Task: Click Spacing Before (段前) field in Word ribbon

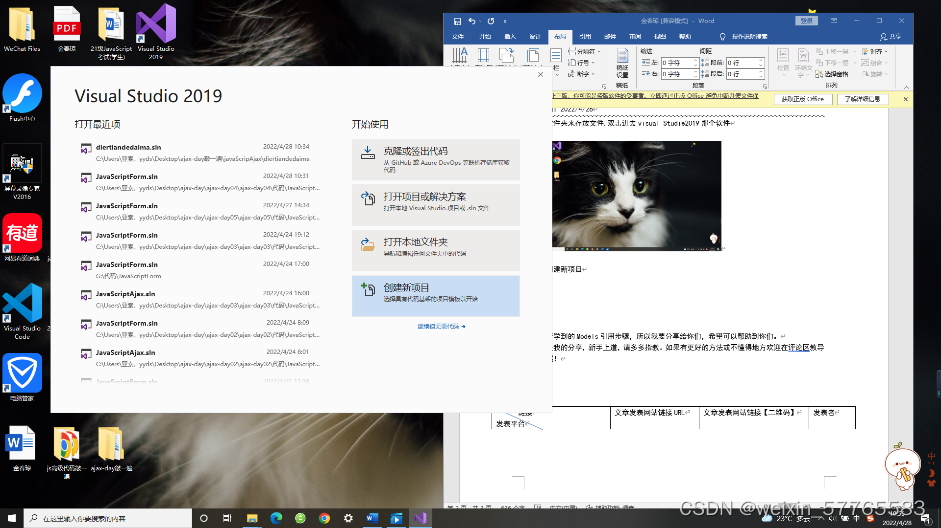Action: point(745,62)
